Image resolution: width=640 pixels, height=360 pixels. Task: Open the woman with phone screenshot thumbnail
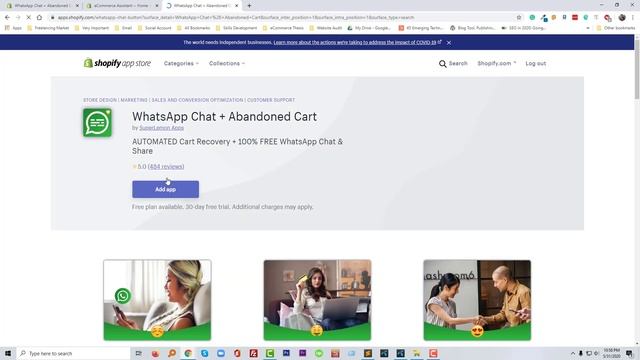[x=157, y=300]
